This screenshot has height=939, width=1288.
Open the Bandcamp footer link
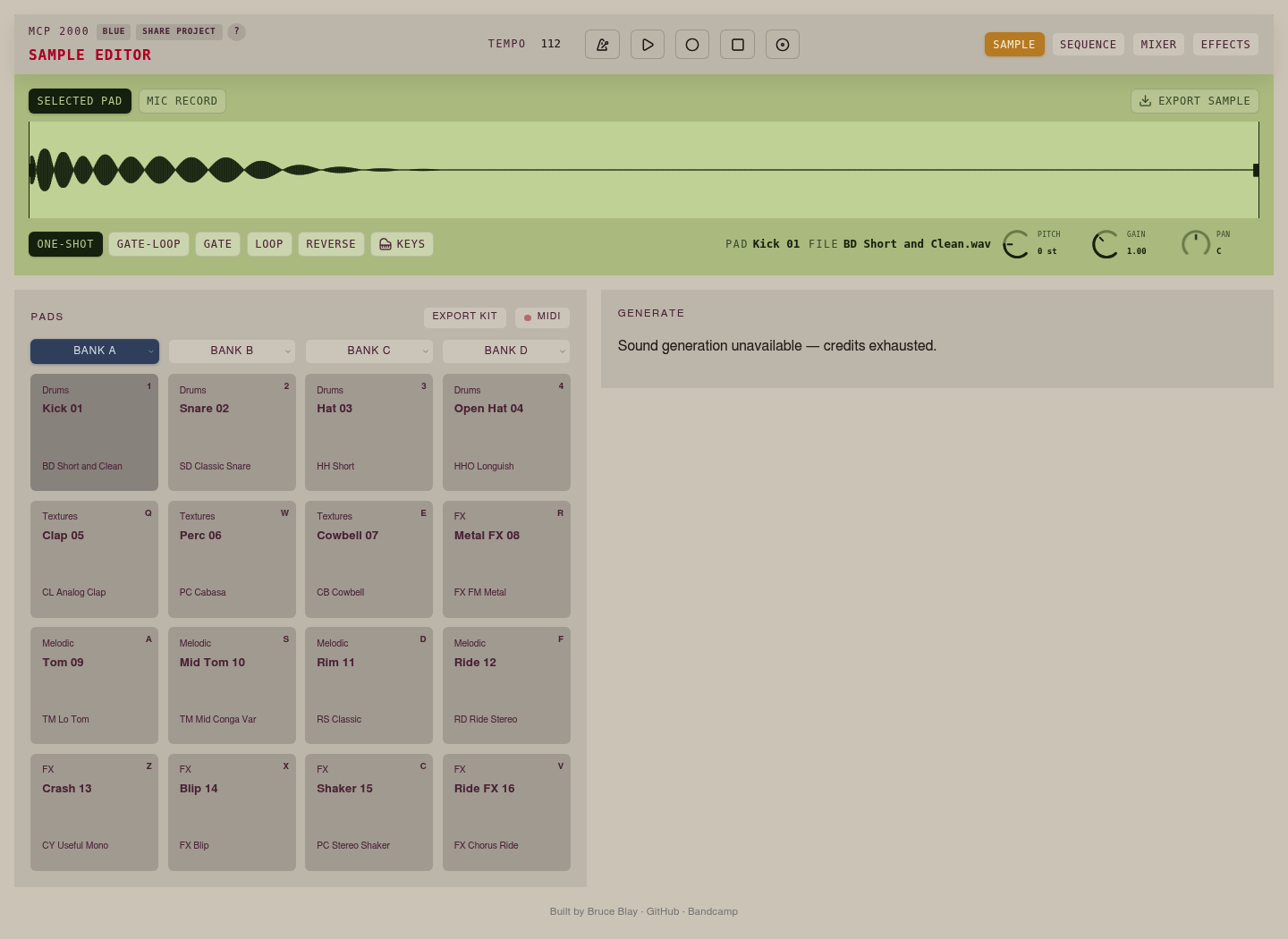[x=713, y=912]
